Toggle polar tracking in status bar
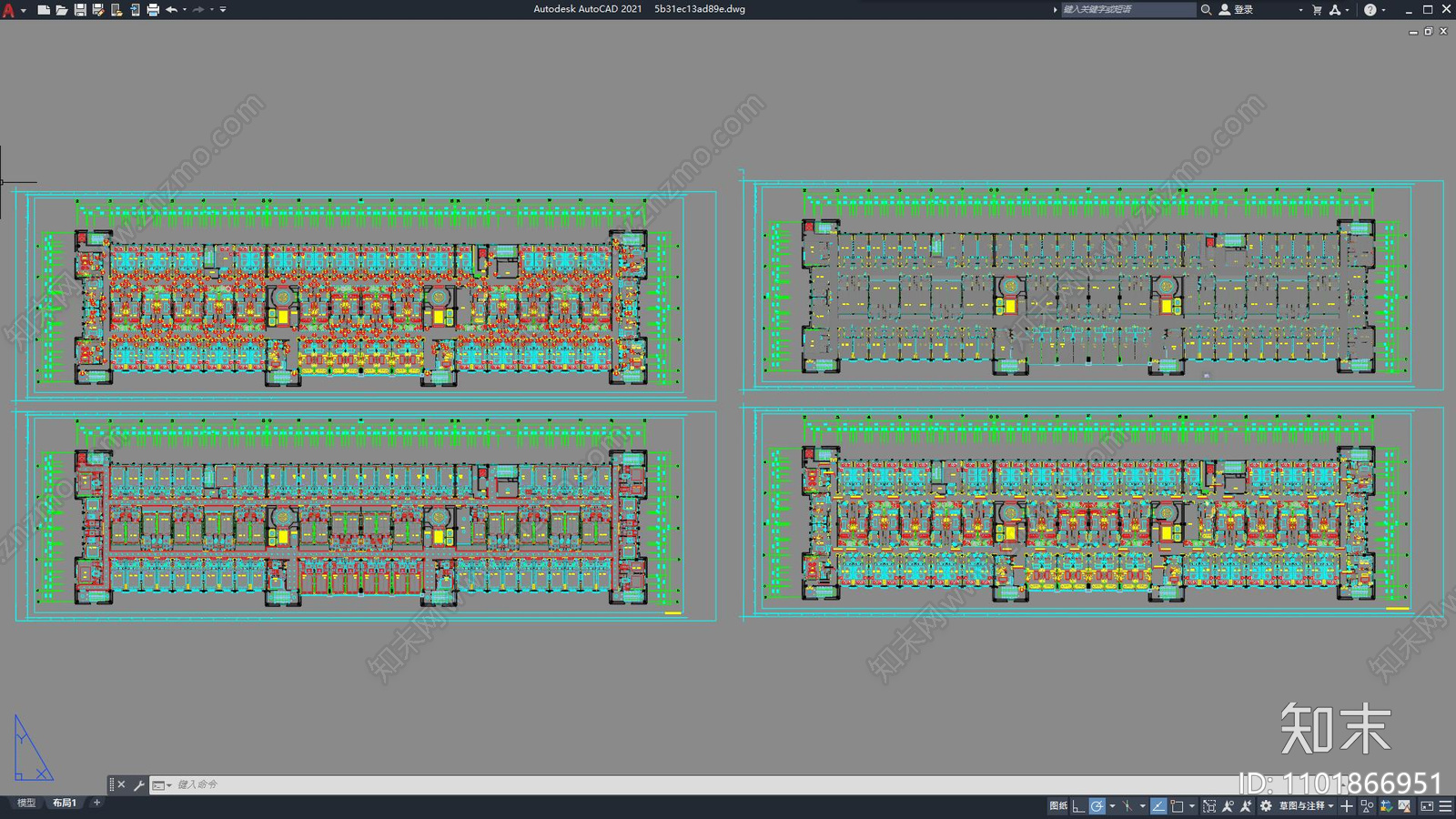 click(1097, 806)
